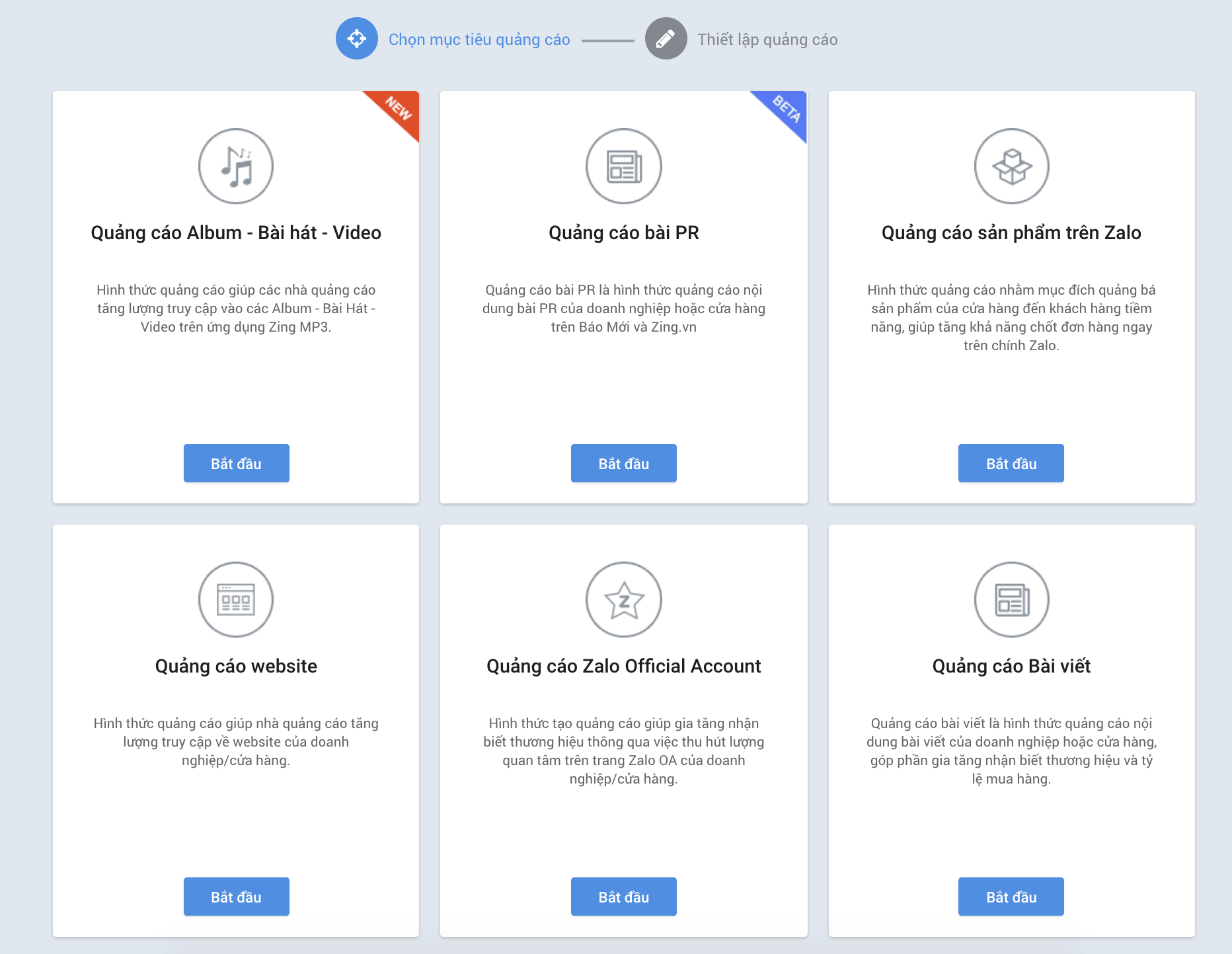Click the pencil icon for ad setup step
Image resolution: width=1232 pixels, height=954 pixels.
click(666, 39)
